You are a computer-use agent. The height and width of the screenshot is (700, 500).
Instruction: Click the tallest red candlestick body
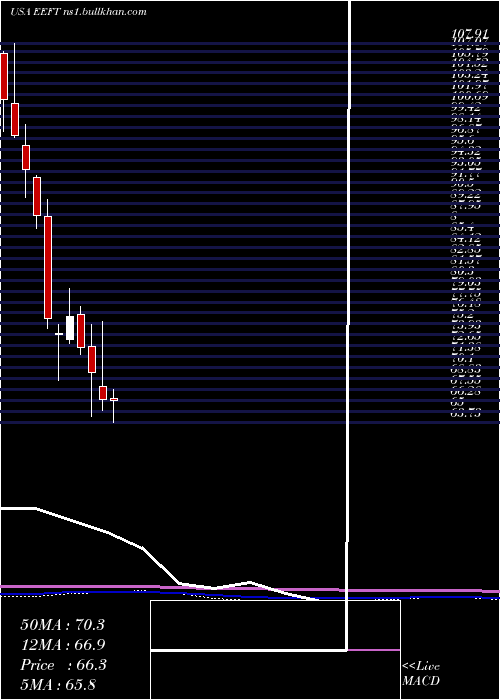click(48, 267)
